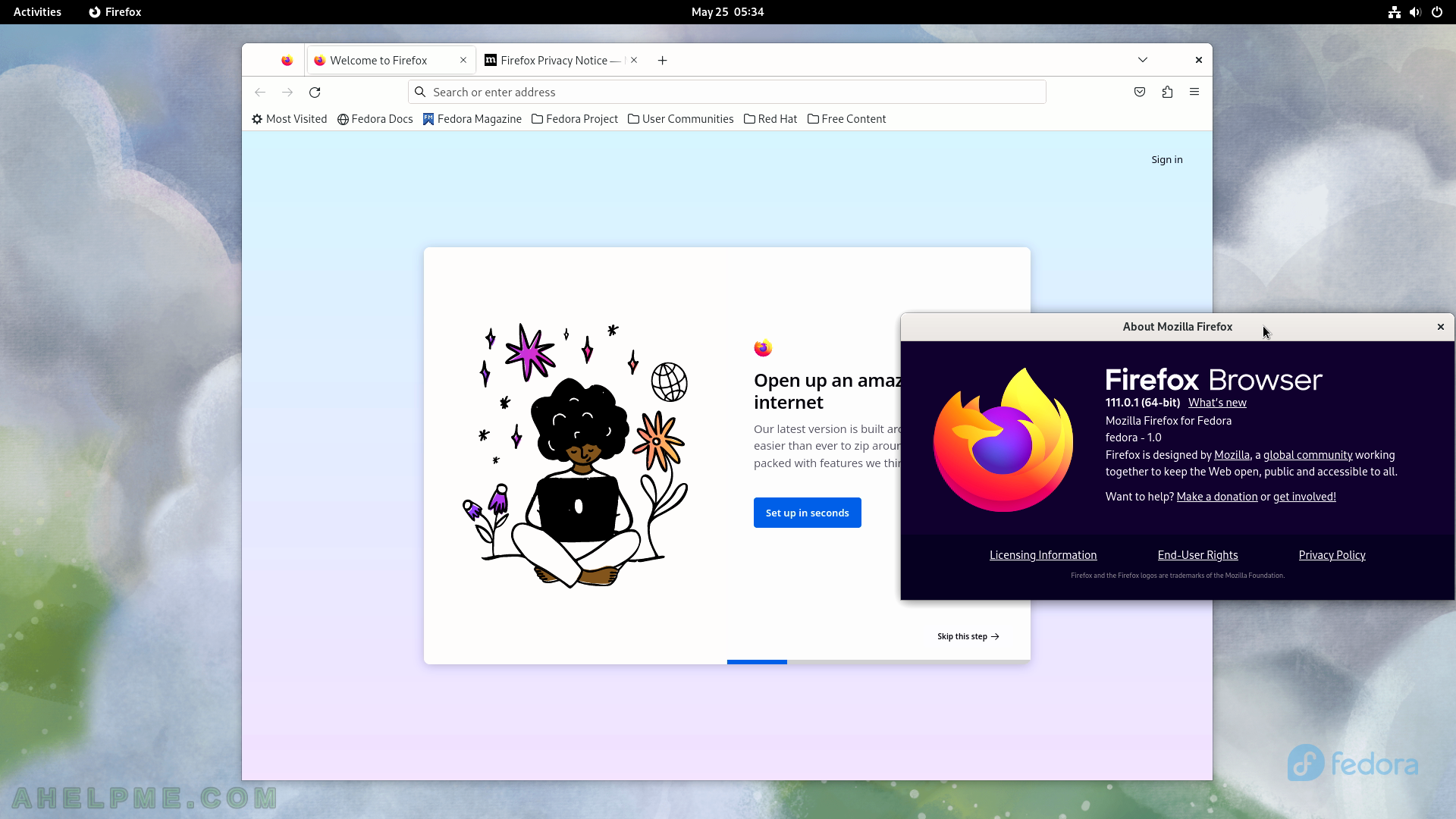Open Mozilla link in About dialog
Image resolution: width=1456 pixels, height=819 pixels.
click(x=1232, y=455)
